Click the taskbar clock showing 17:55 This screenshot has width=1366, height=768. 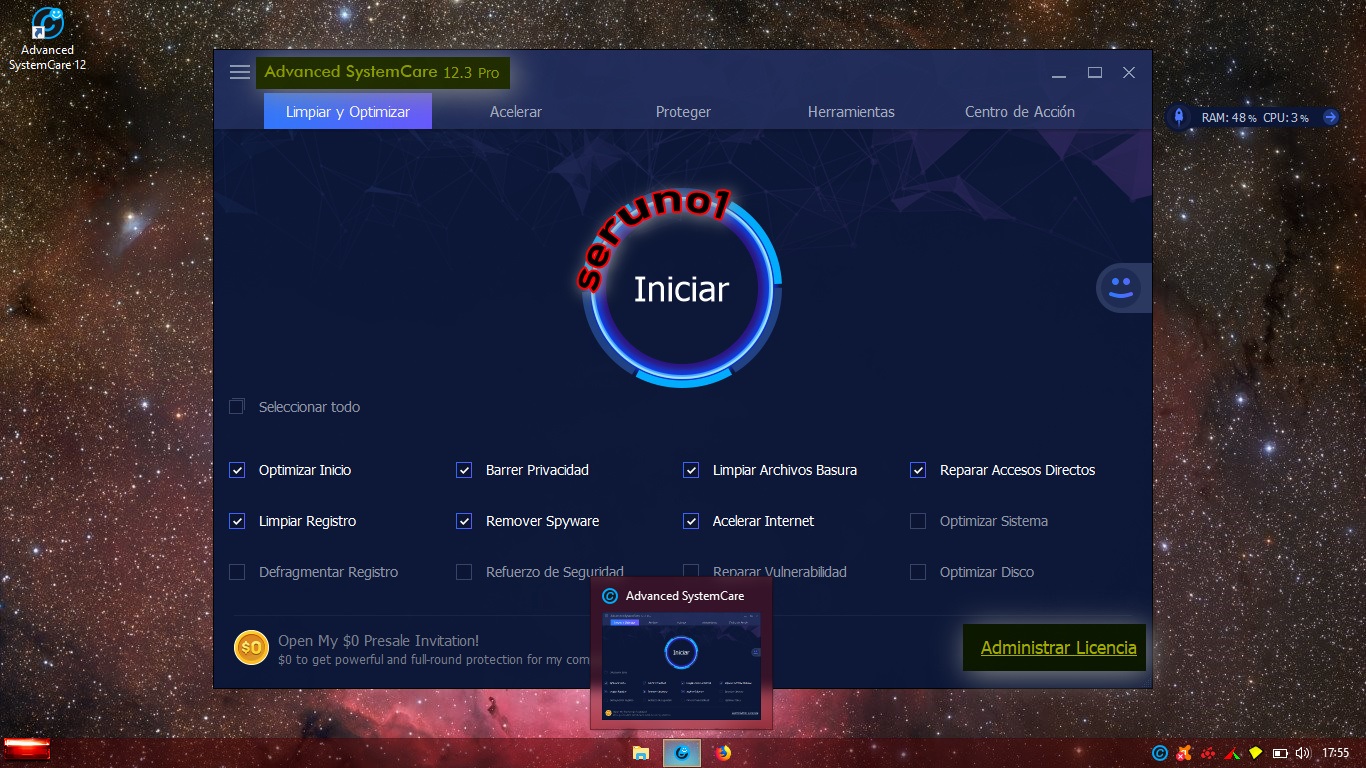pyautogui.click(x=1335, y=753)
